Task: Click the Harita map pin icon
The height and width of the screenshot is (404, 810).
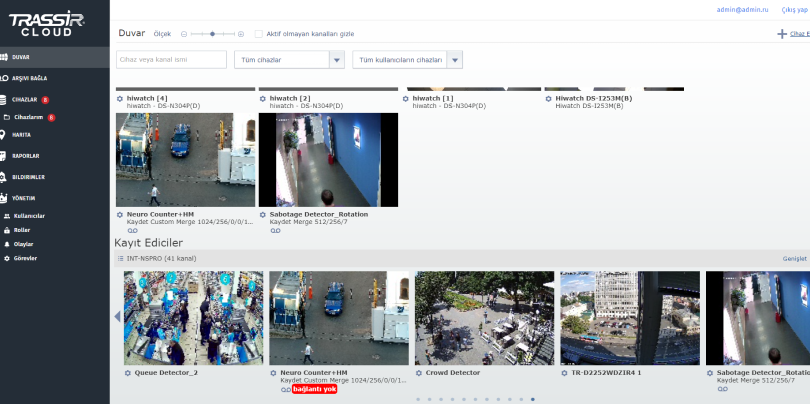Action: [x=3, y=135]
